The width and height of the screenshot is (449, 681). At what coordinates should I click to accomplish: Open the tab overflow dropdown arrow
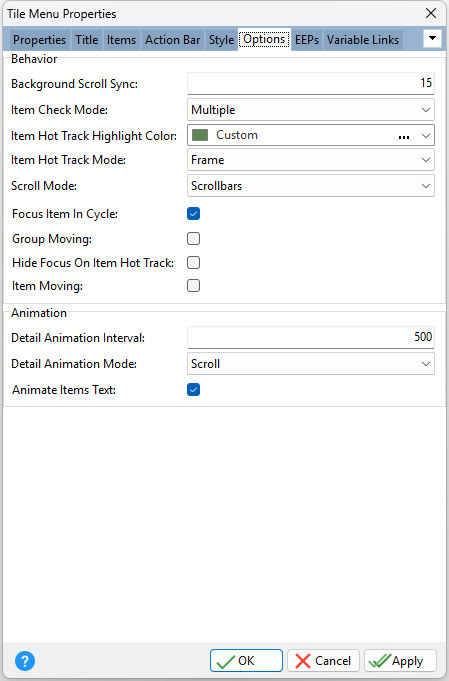(432, 39)
